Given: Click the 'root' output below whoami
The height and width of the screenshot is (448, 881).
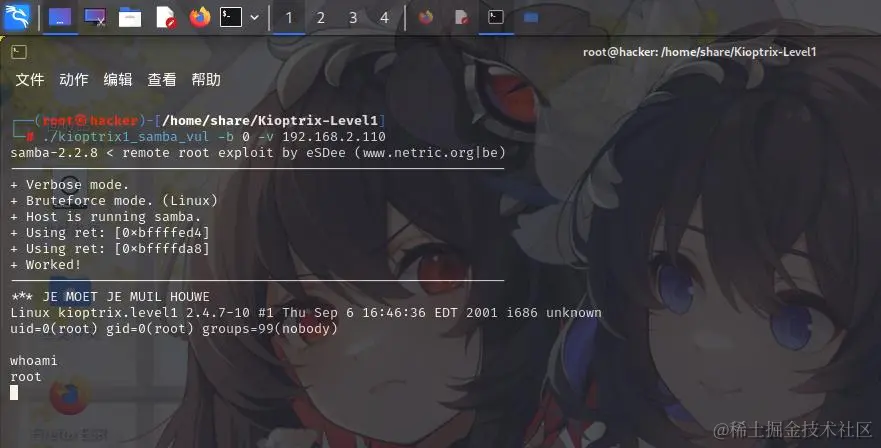Looking at the screenshot, I should click(26, 377).
